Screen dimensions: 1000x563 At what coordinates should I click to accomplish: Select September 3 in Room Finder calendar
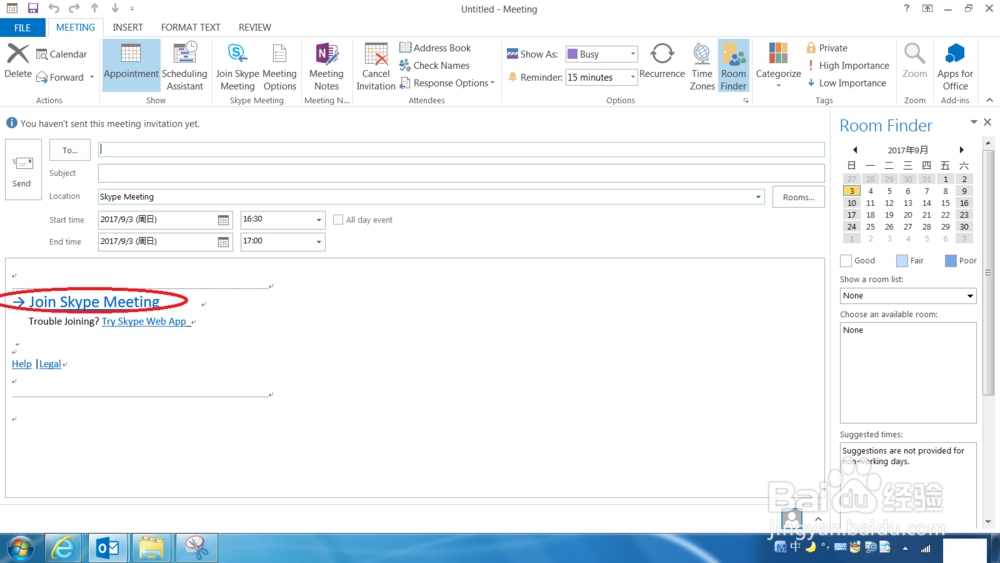coord(851,191)
